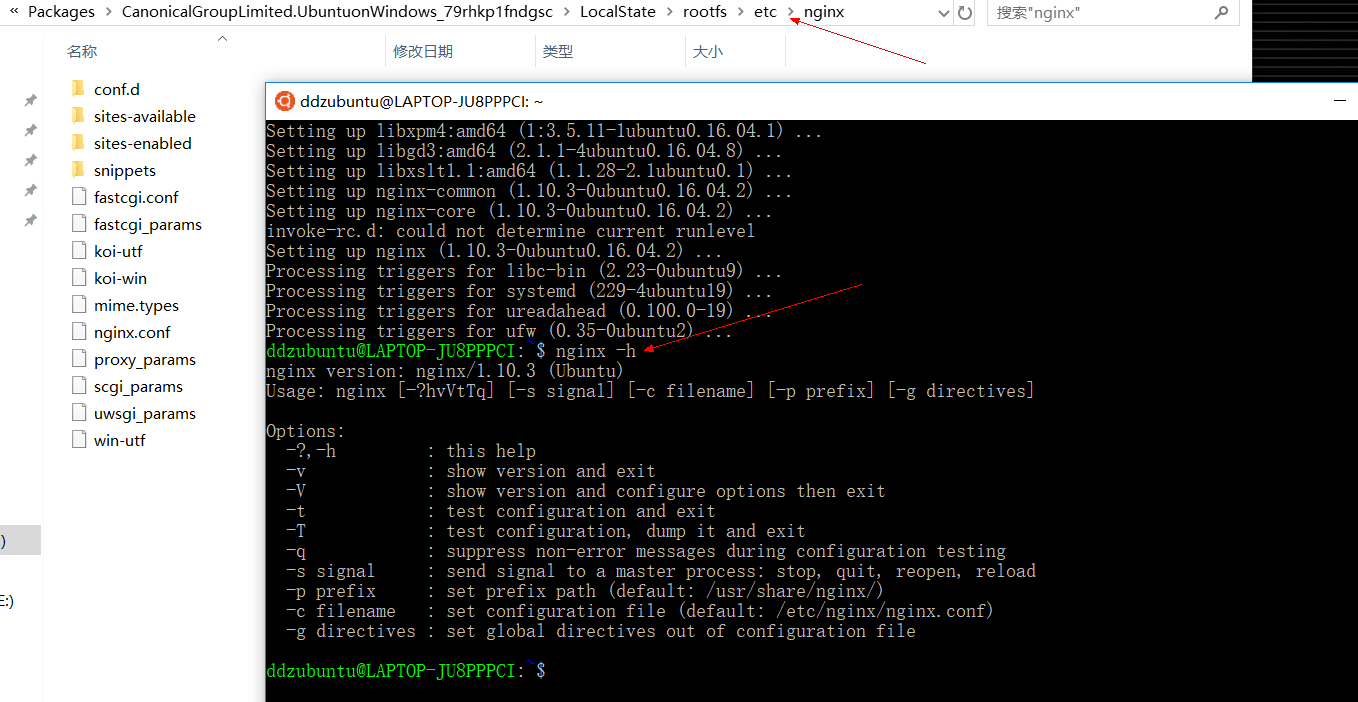Sort by the 修改日期 column header
The image size is (1358, 702).
[x=423, y=51]
